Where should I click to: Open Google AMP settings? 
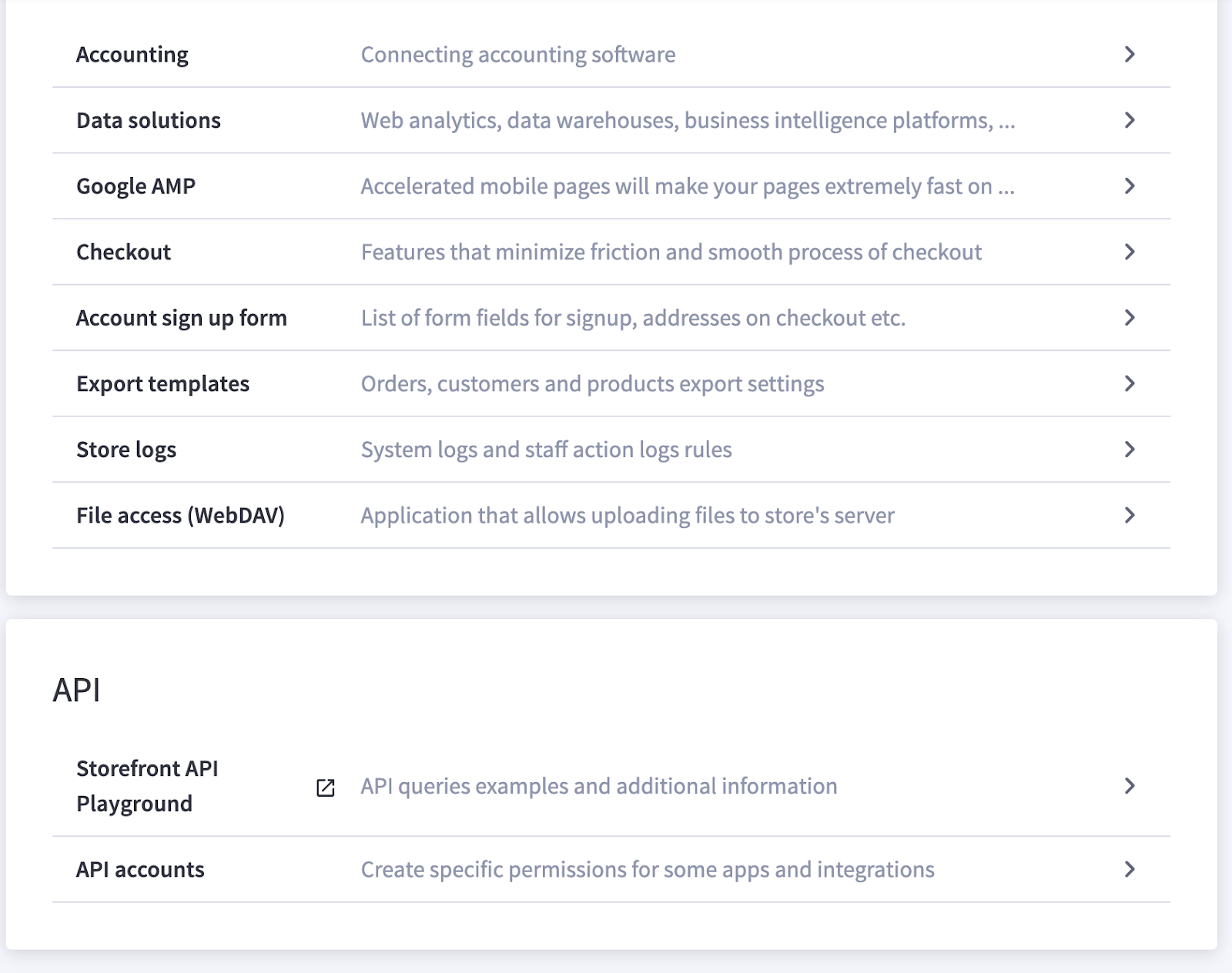tap(136, 186)
